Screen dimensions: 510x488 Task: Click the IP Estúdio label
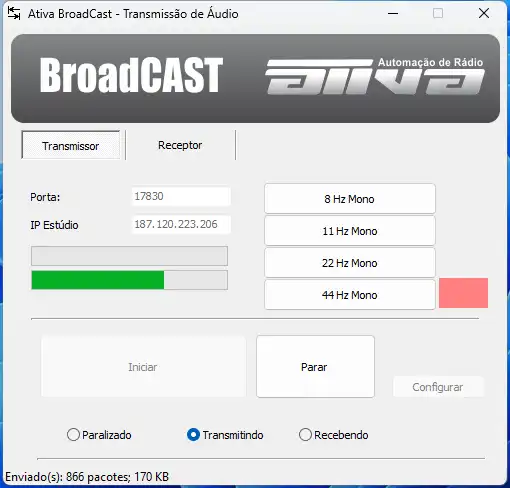(54, 225)
